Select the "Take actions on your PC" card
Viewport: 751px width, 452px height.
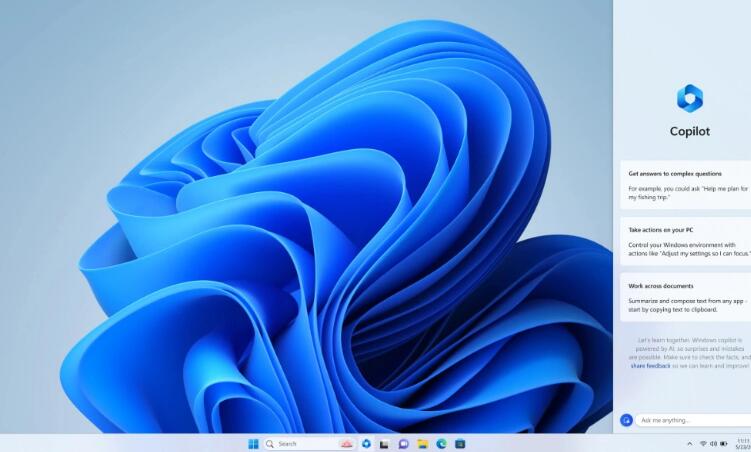coord(685,240)
